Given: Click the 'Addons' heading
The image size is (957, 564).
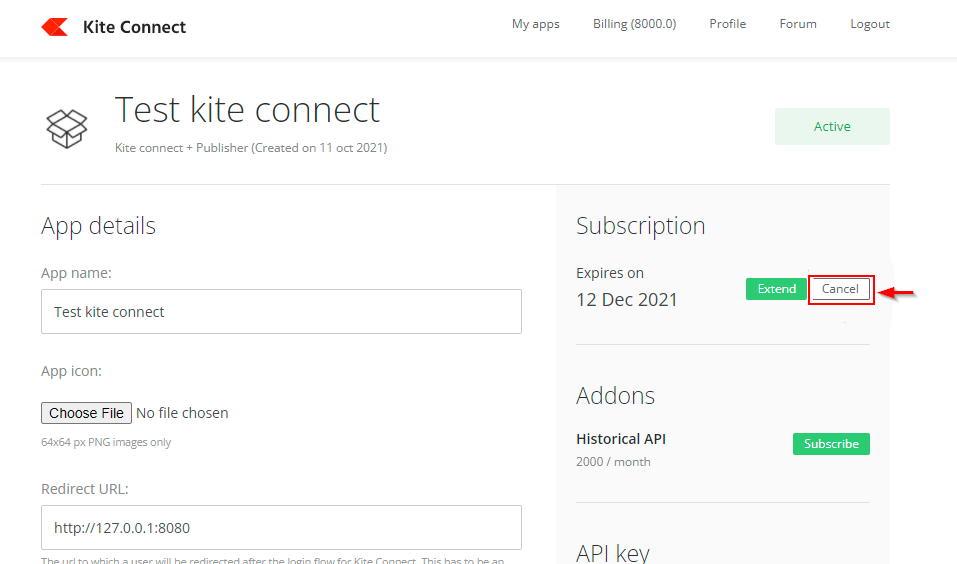Looking at the screenshot, I should (615, 396).
